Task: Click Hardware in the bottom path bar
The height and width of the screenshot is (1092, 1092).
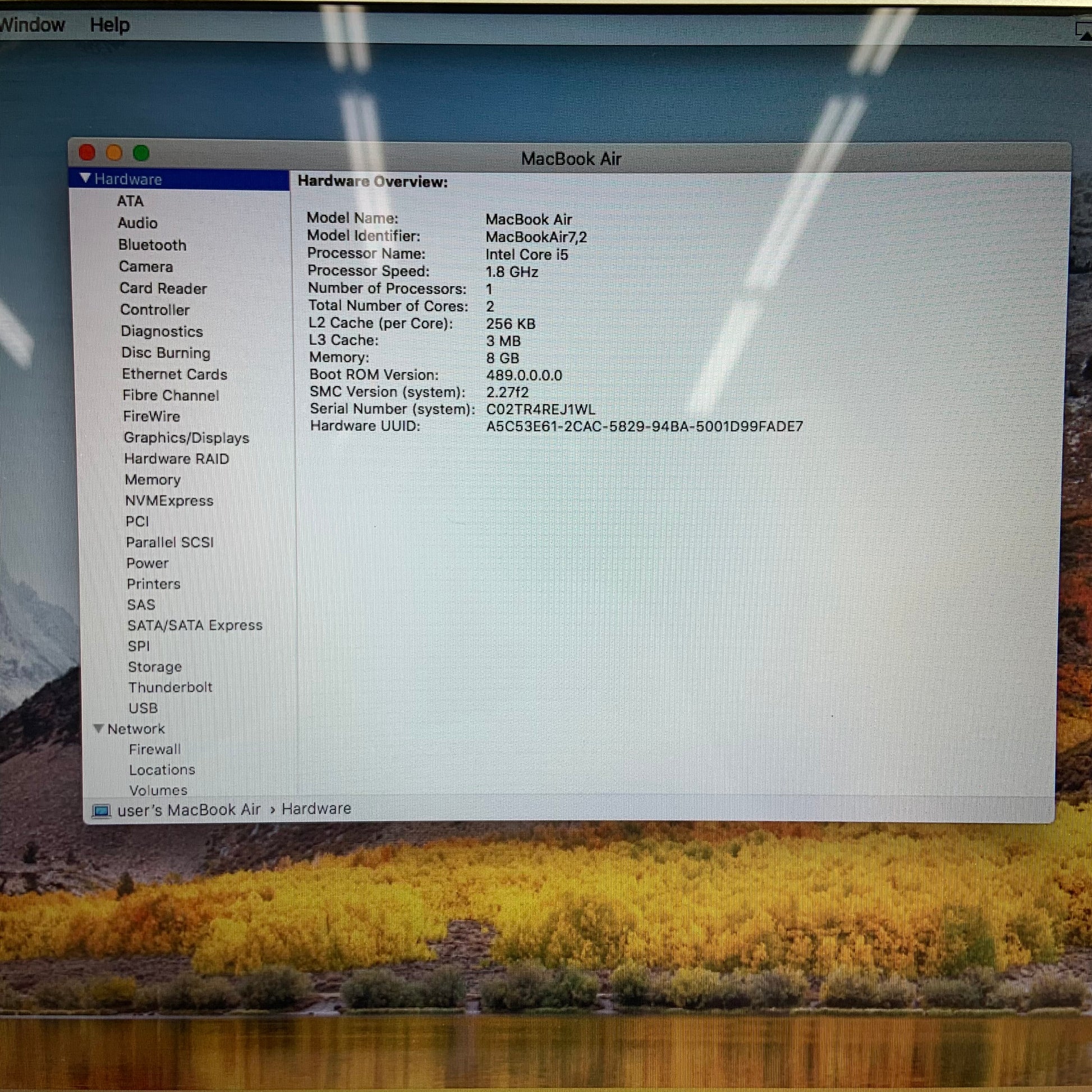Action: coord(316,809)
